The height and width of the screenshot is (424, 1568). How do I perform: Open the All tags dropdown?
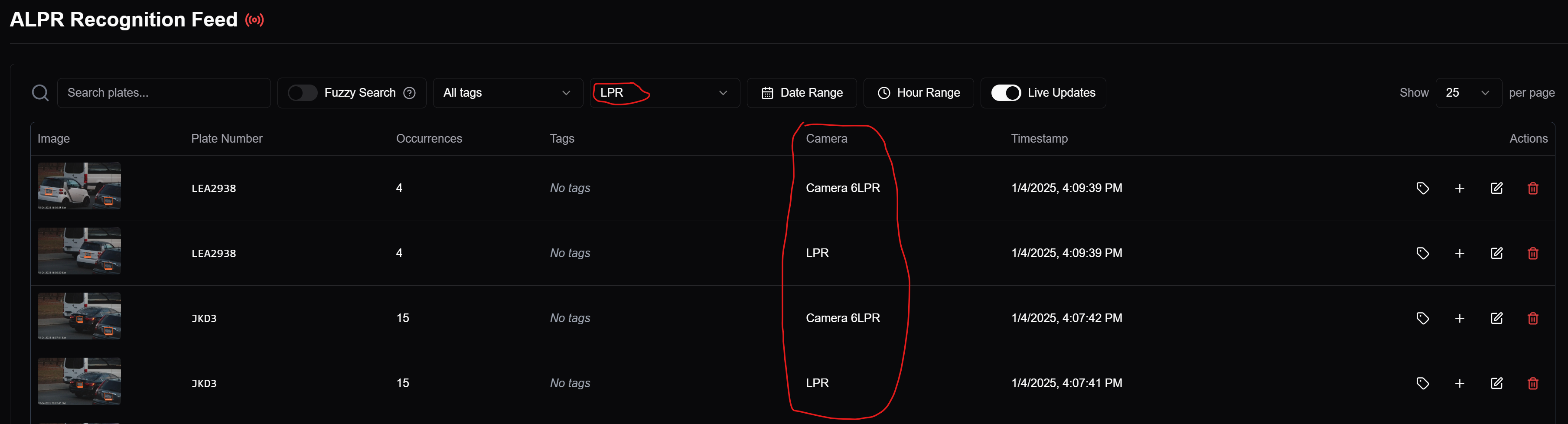click(507, 93)
